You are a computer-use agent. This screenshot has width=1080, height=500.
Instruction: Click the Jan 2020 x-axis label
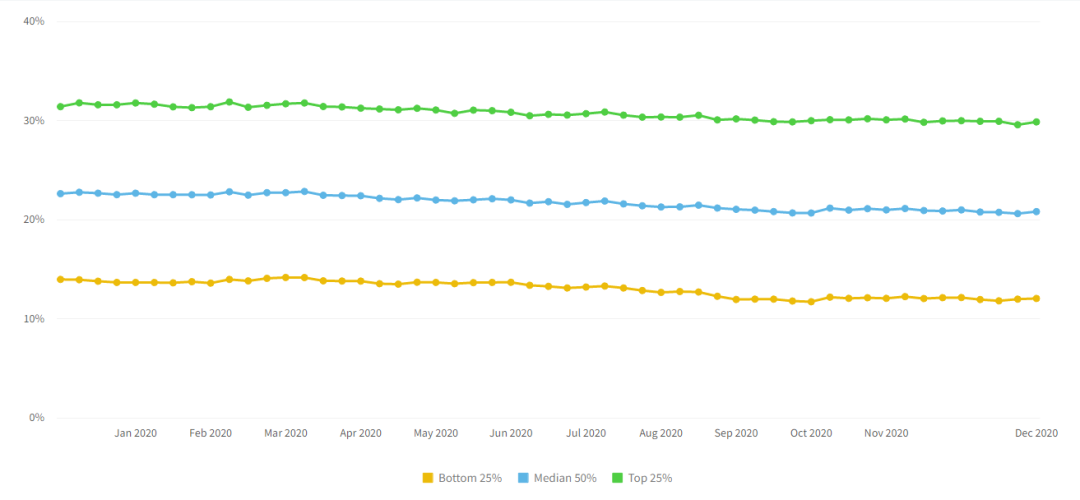point(135,433)
